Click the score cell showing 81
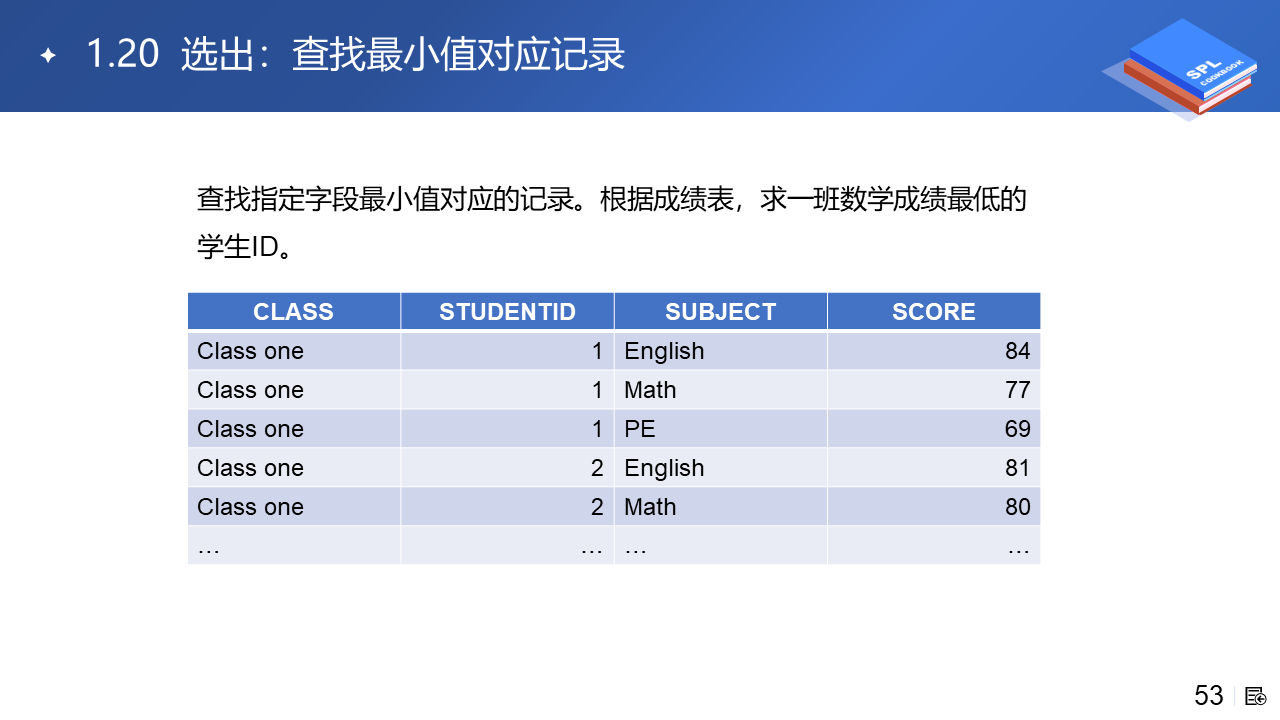1280x720 pixels. coord(934,468)
